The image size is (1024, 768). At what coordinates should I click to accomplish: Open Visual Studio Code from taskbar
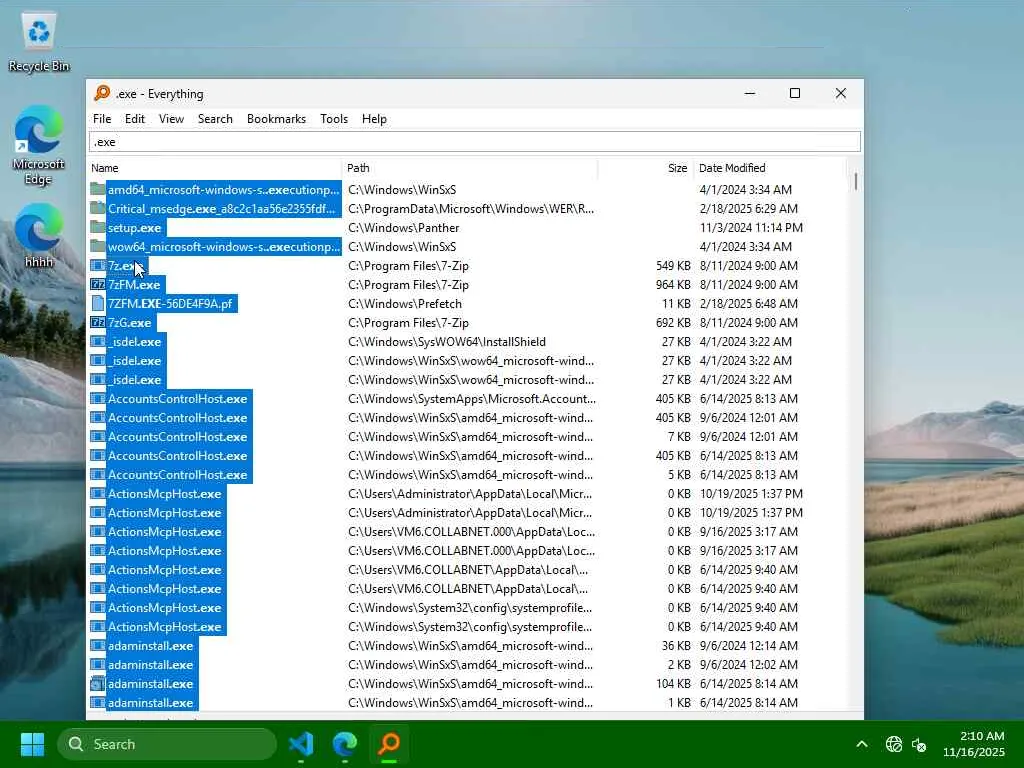pos(300,744)
